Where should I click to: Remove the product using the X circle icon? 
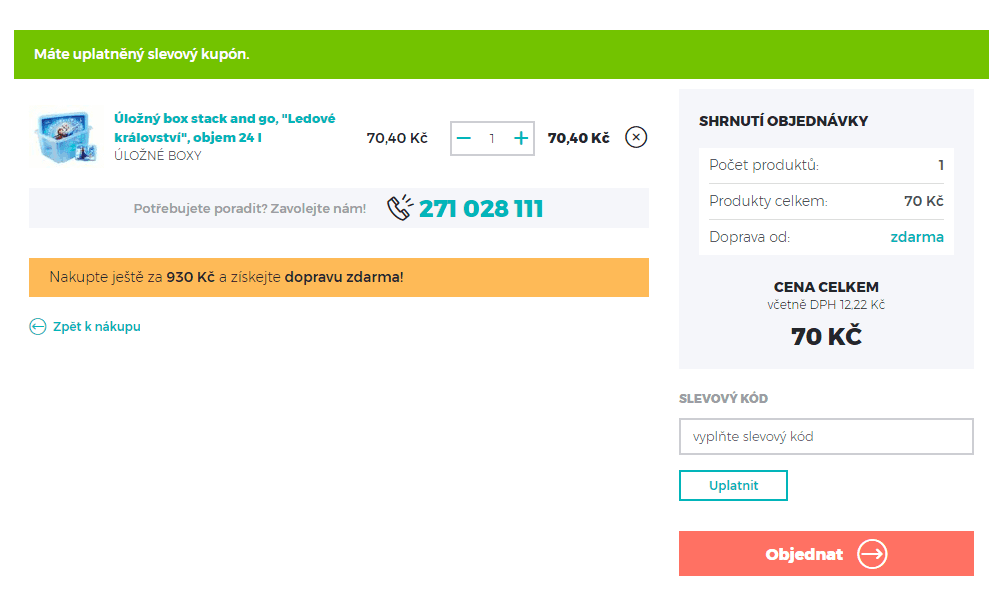636,137
